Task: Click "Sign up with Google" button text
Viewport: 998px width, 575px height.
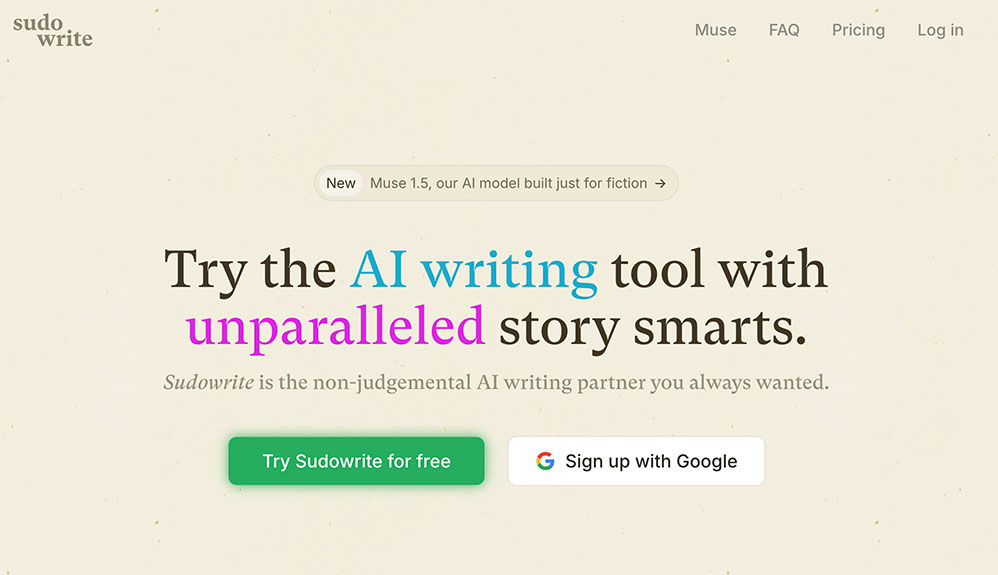Action: pyautogui.click(x=651, y=461)
